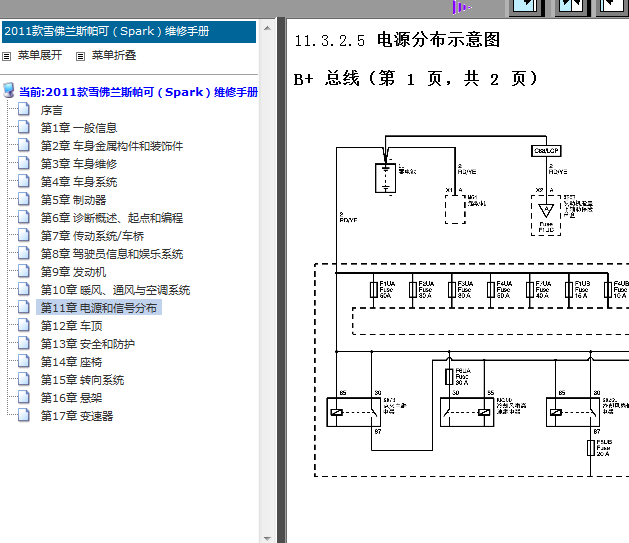Click the page icon beside 第6章
This screenshot has width=629, height=543.
pos(24,217)
